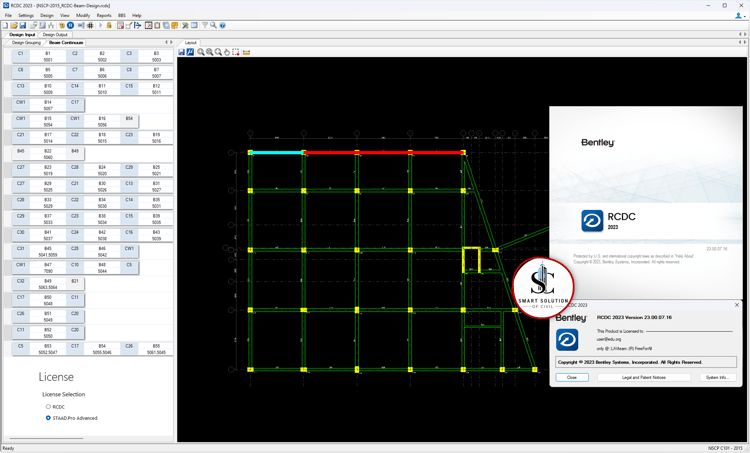Click the Save drawing icon in Layout toolbar
Image resolution: width=750 pixels, height=453 pixels.
(x=181, y=52)
